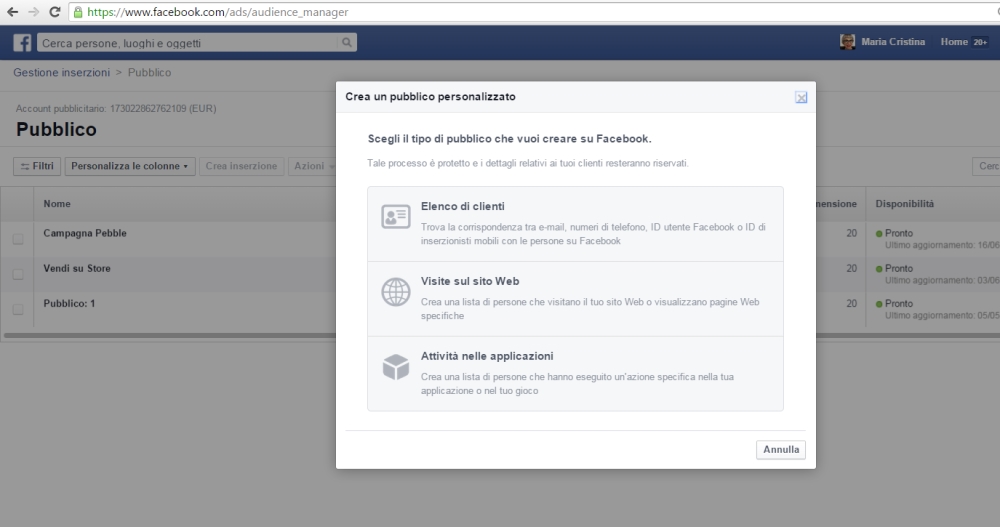
Task: Open the Filtri button
Action: point(37,166)
